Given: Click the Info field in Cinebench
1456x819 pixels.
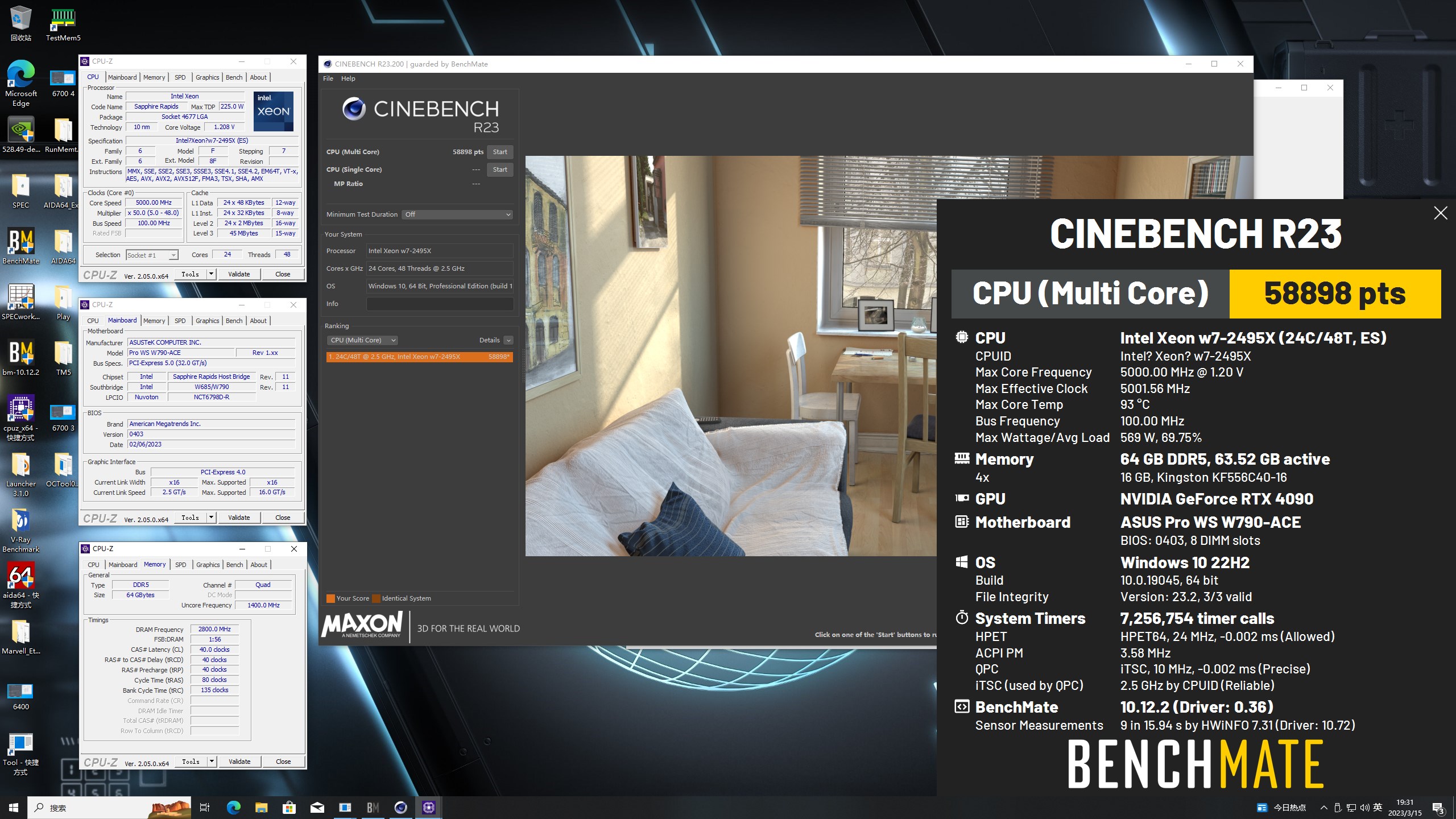Looking at the screenshot, I should pyautogui.click(x=440, y=304).
